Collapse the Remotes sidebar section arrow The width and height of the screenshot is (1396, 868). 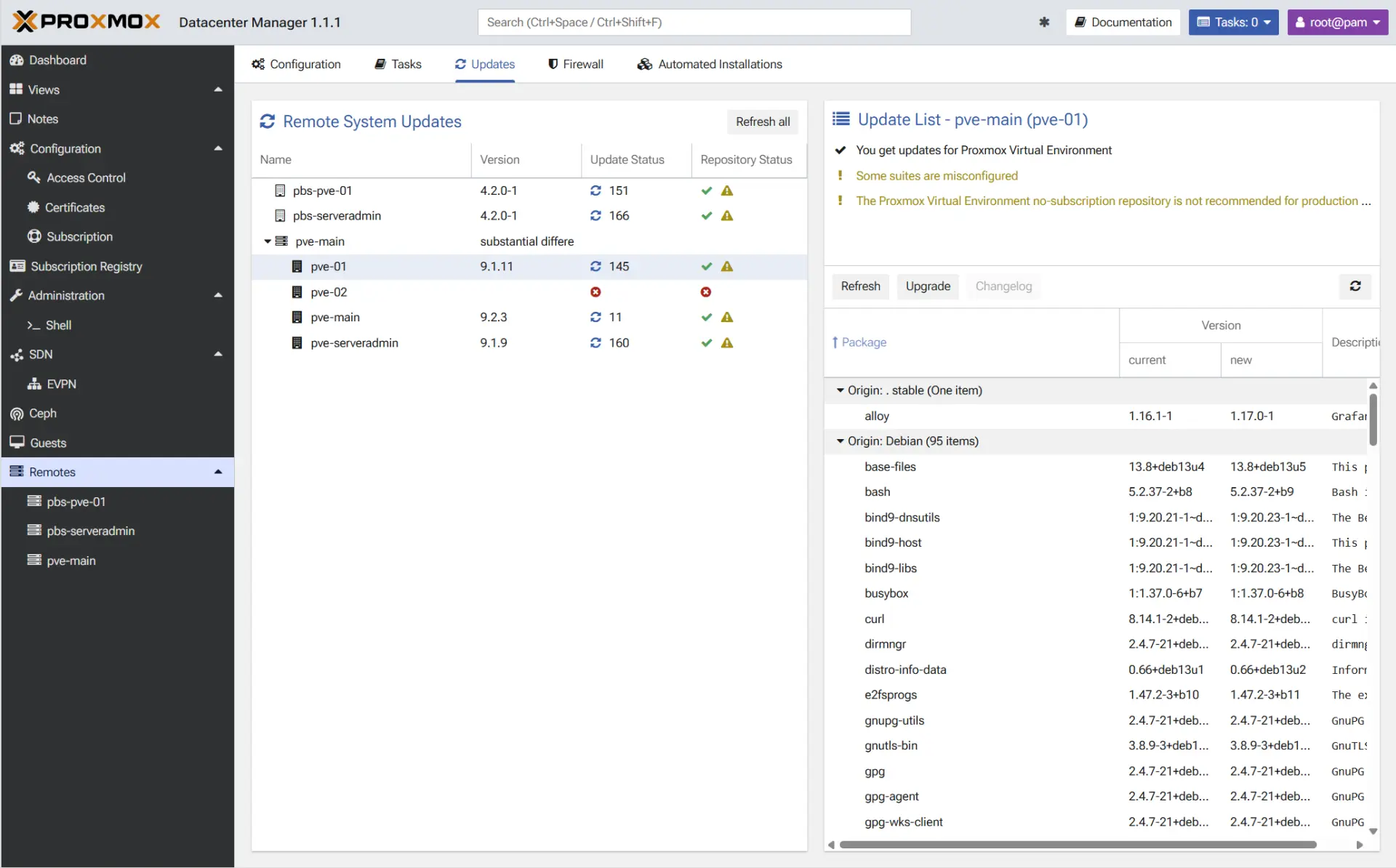point(218,472)
